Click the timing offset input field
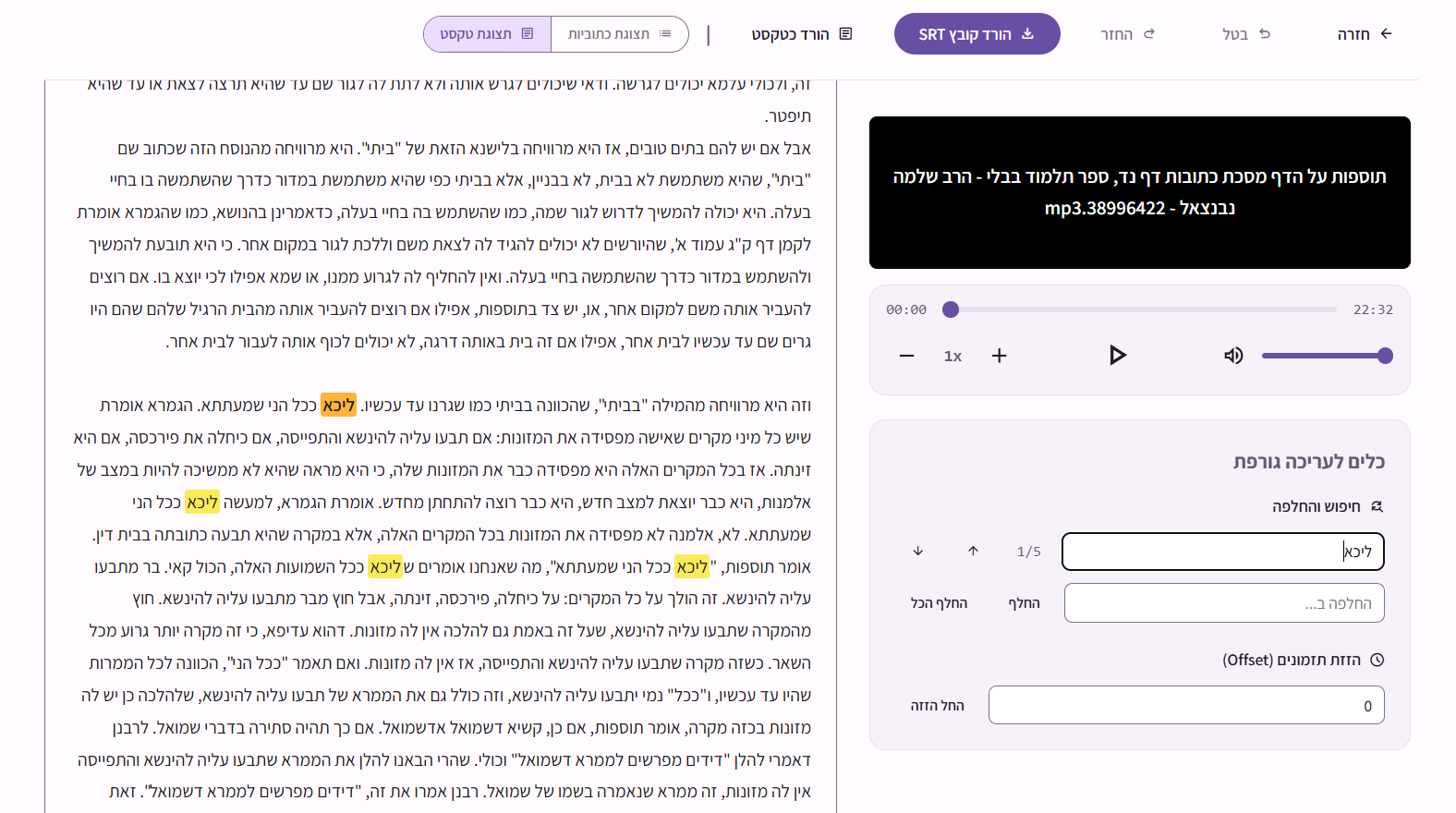The height and width of the screenshot is (813, 1456). 1186,705
